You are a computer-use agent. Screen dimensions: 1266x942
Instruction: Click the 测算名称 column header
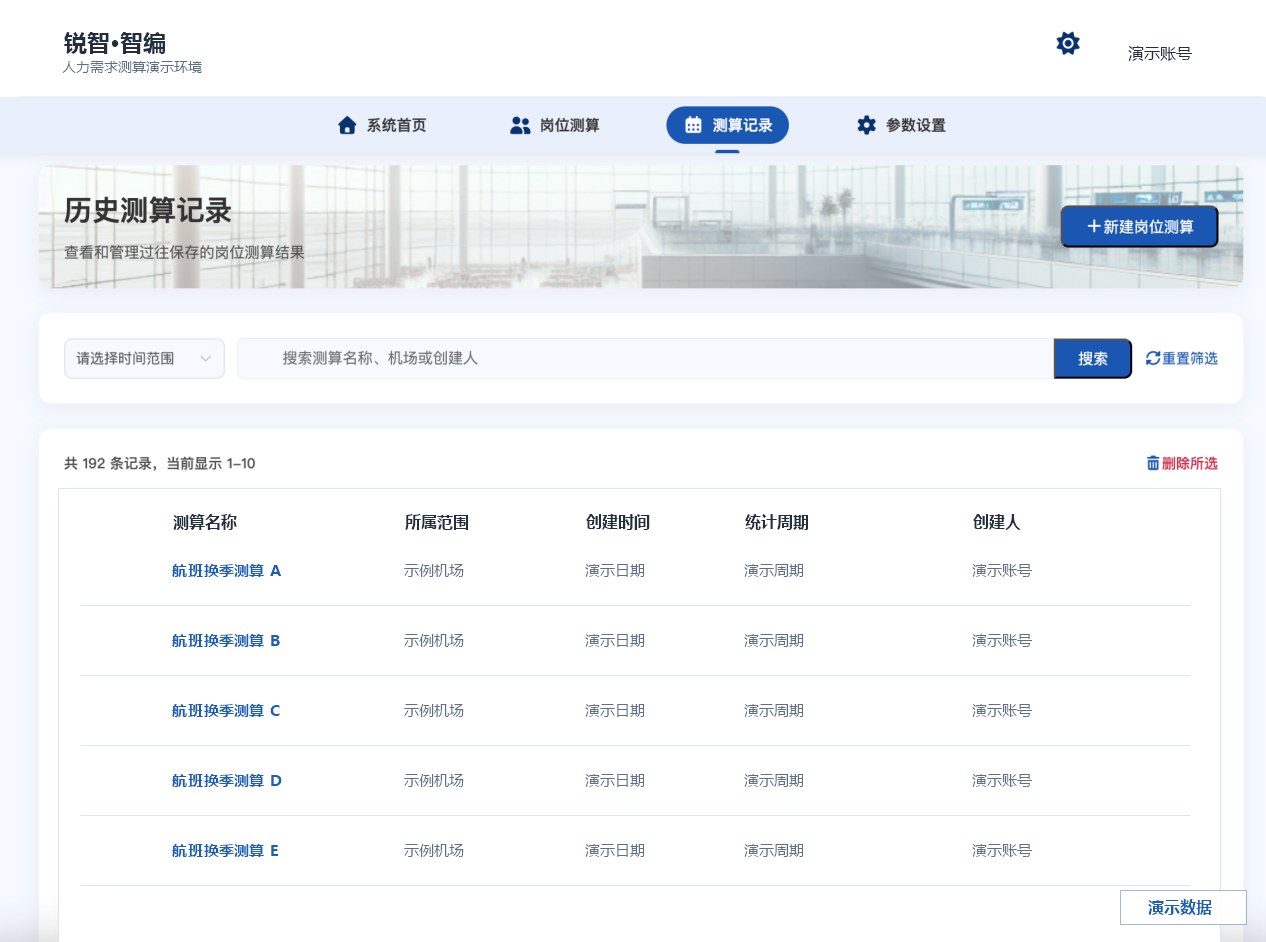pos(205,522)
